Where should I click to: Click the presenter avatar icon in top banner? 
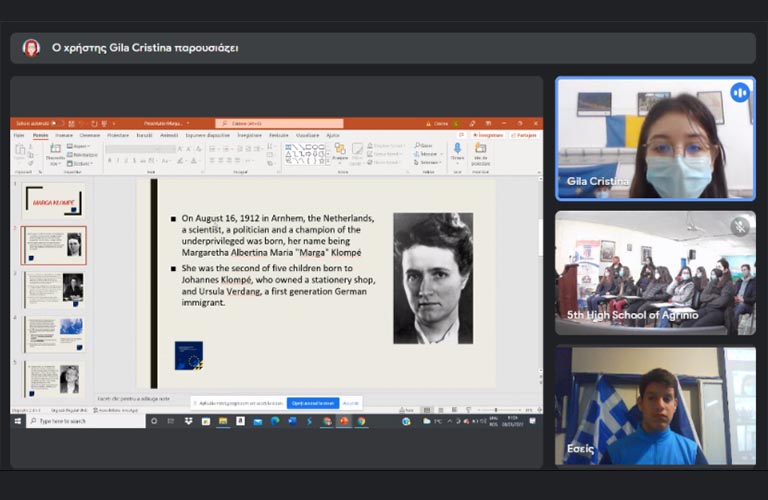(x=31, y=48)
